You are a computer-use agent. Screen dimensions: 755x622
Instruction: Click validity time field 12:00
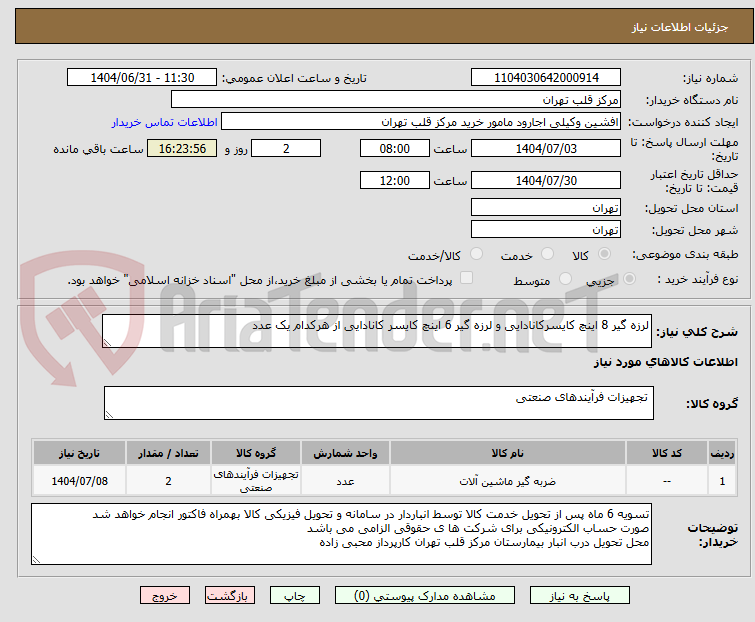pos(395,181)
